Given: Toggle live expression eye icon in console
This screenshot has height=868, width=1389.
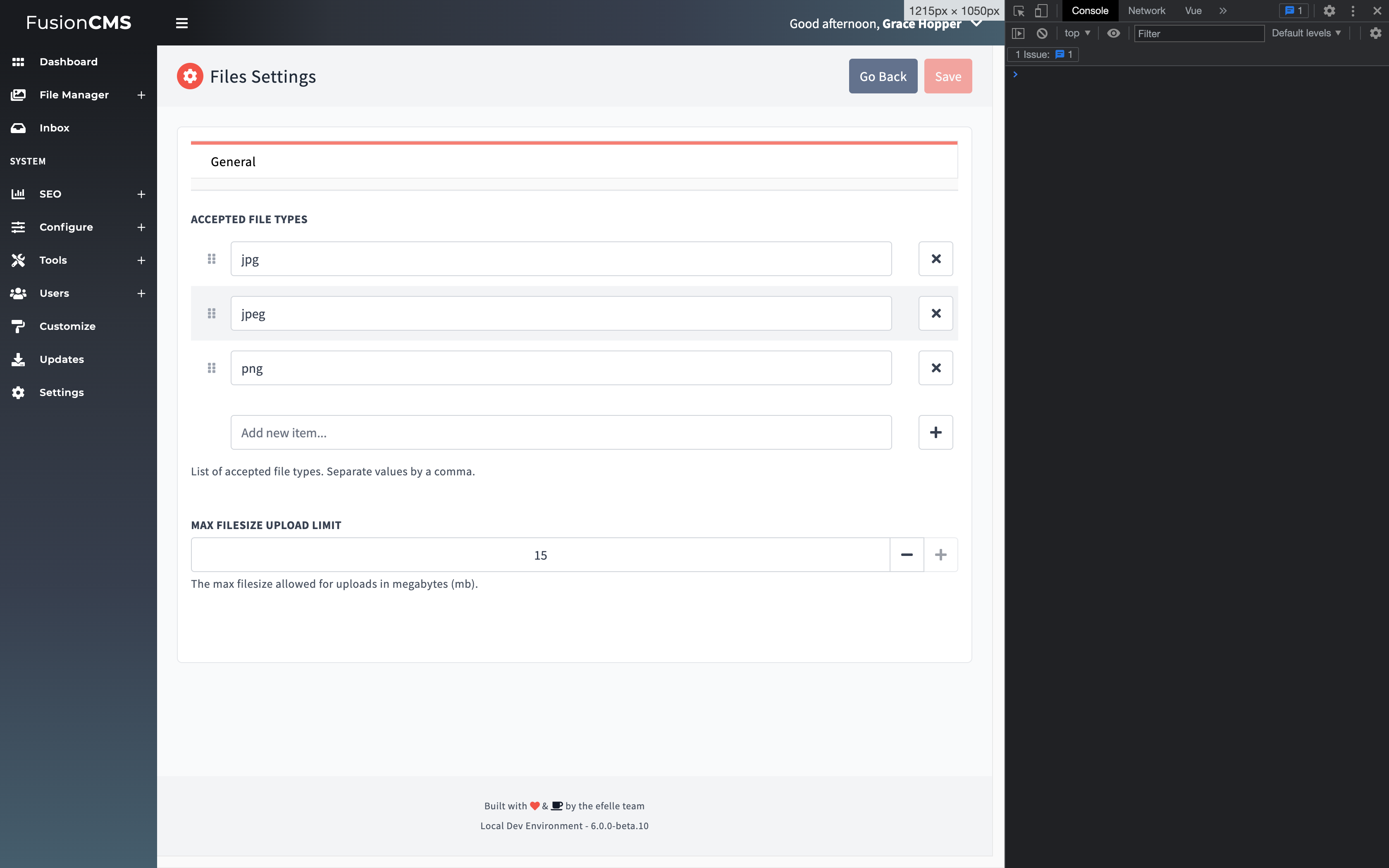Looking at the screenshot, I should [x=1113, y=33].
